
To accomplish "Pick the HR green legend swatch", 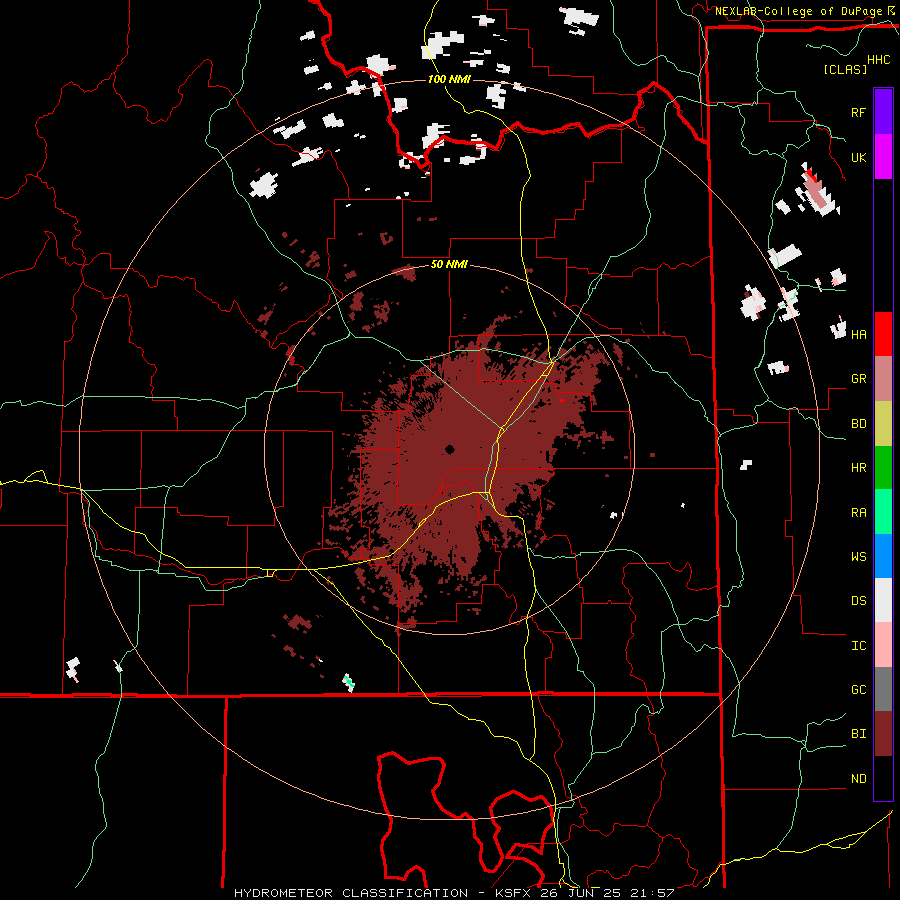I will (x=883, y=467).
